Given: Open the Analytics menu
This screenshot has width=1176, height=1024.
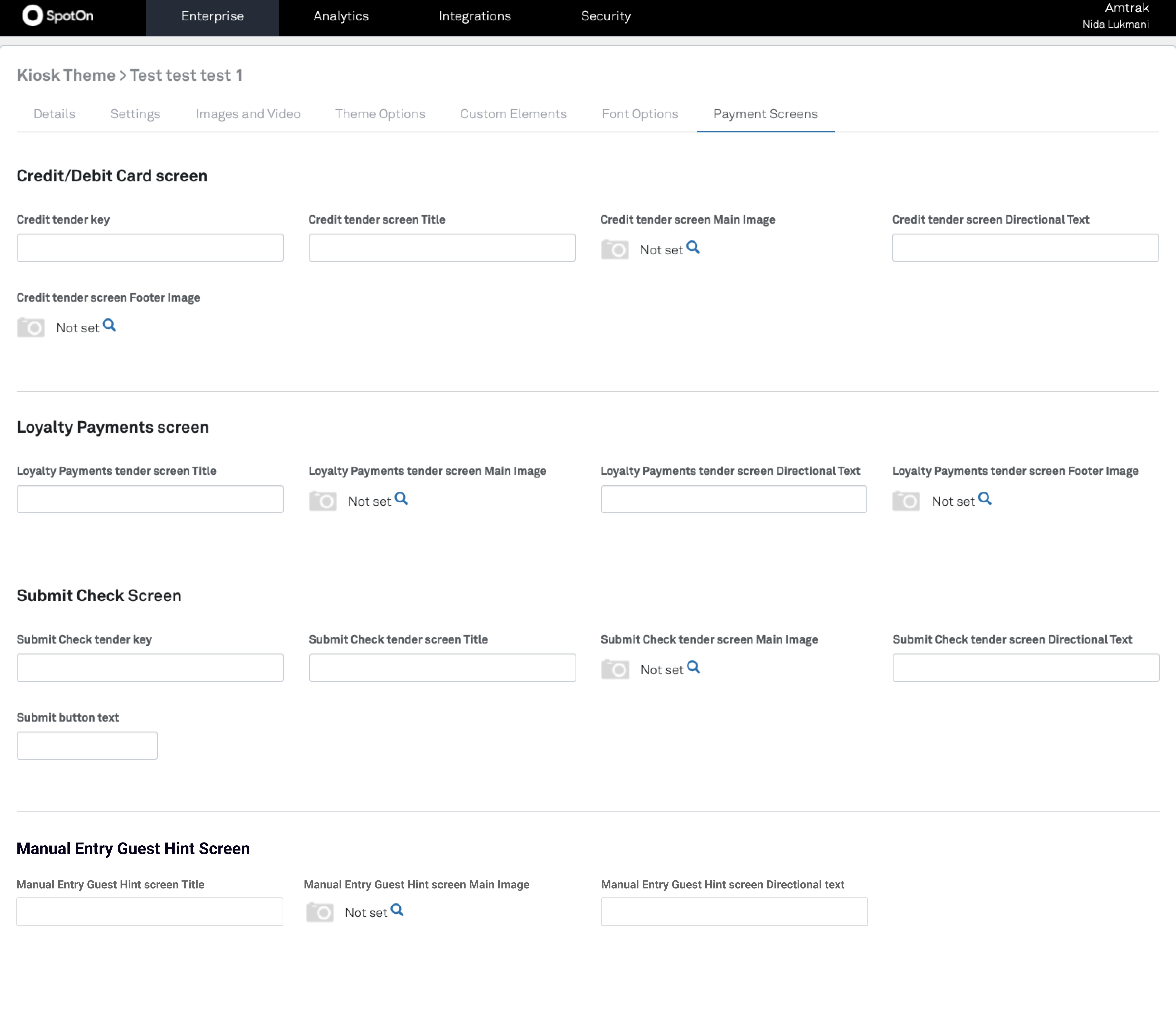Looking at the screenshot, I should (x=341, y=17).
